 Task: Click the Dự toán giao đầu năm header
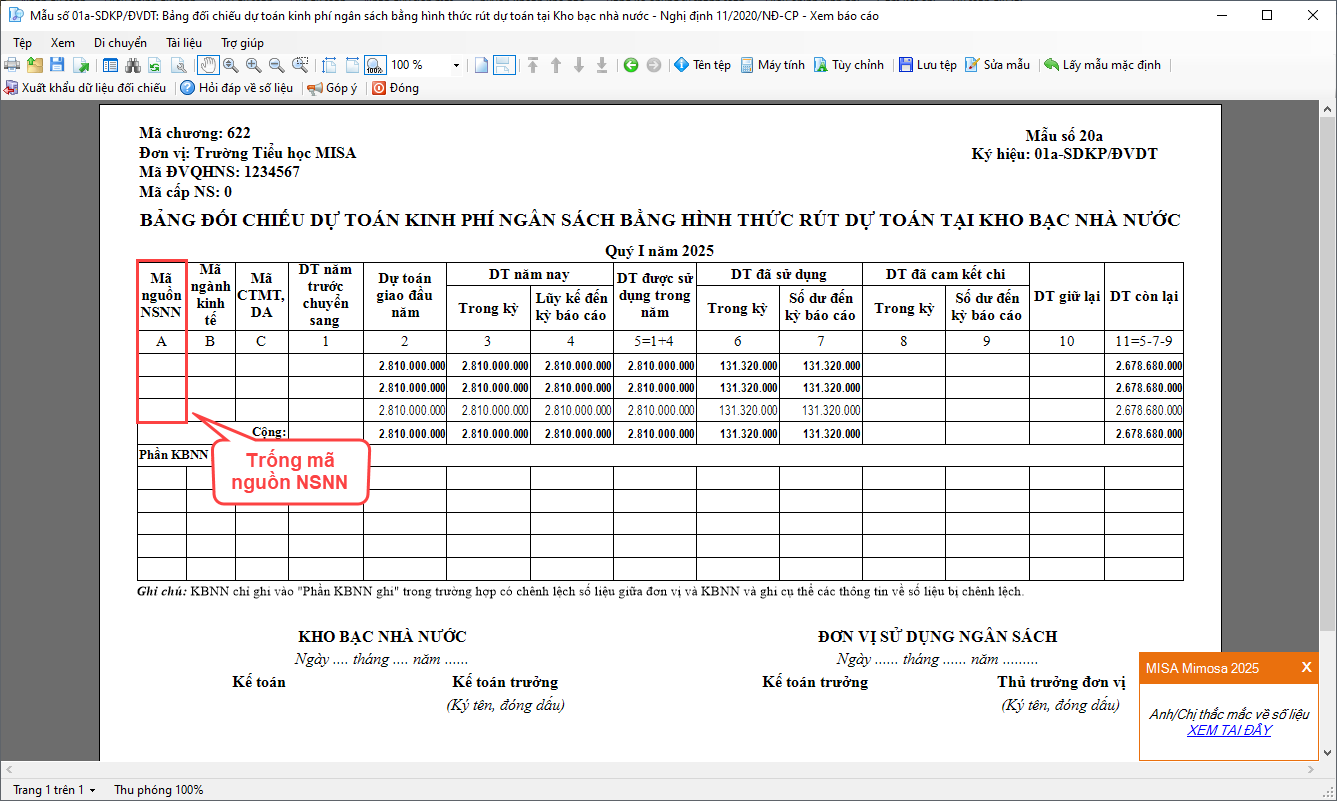click(x=405, y=297)
